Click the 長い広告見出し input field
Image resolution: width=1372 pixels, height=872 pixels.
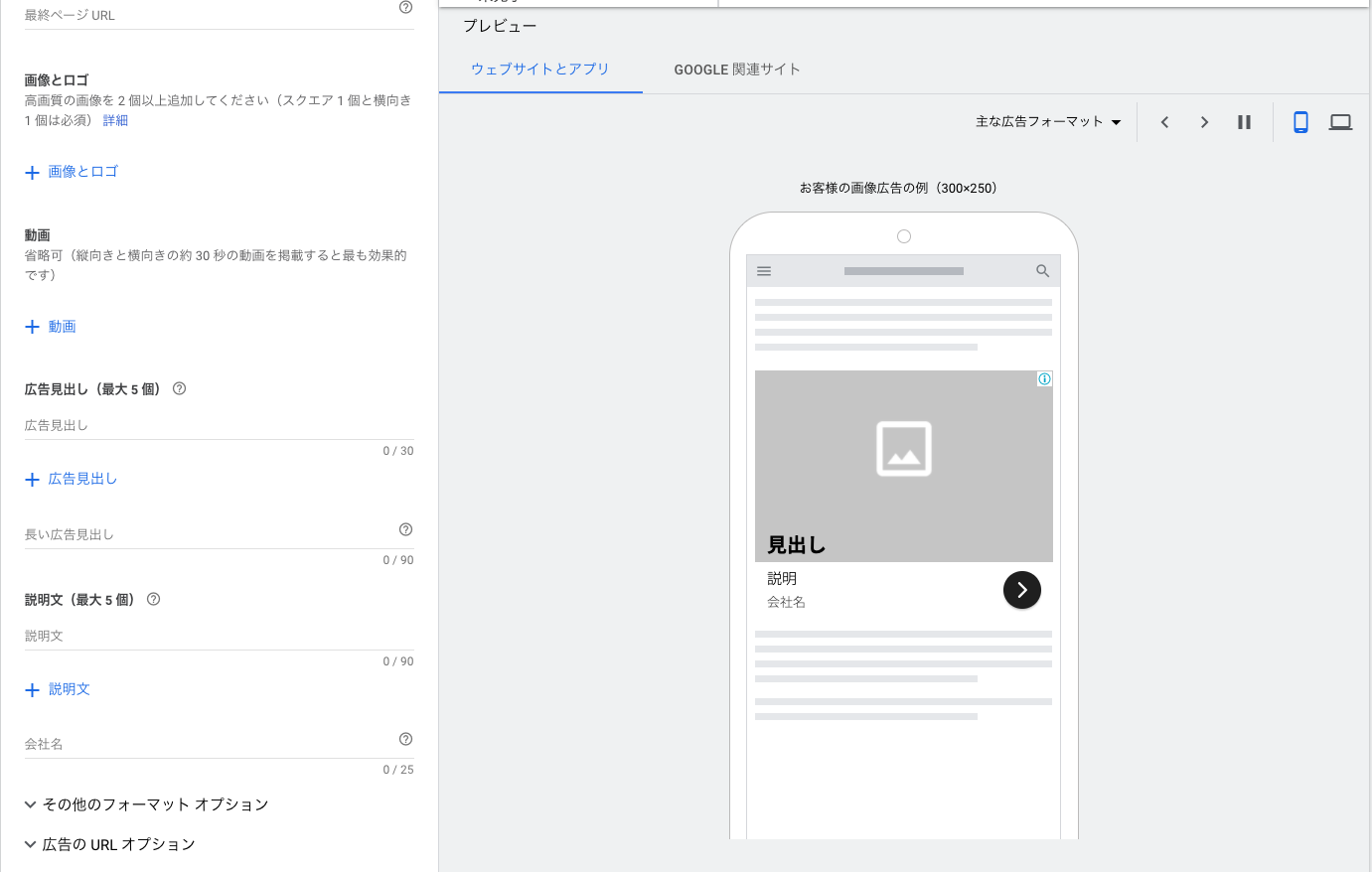[x=204, y=534]
